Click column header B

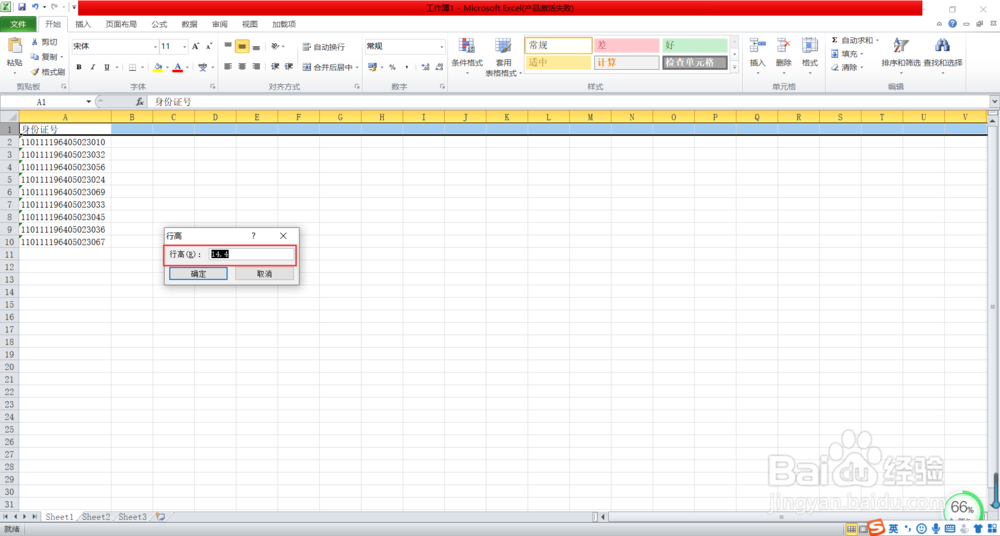132,117
